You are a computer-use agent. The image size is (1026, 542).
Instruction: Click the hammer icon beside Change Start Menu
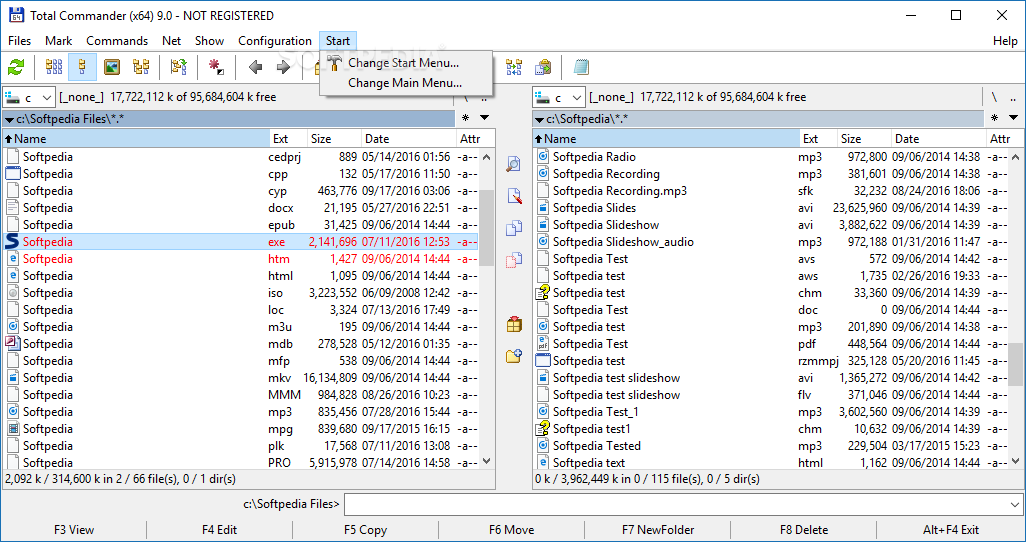(x=334, y=63)
